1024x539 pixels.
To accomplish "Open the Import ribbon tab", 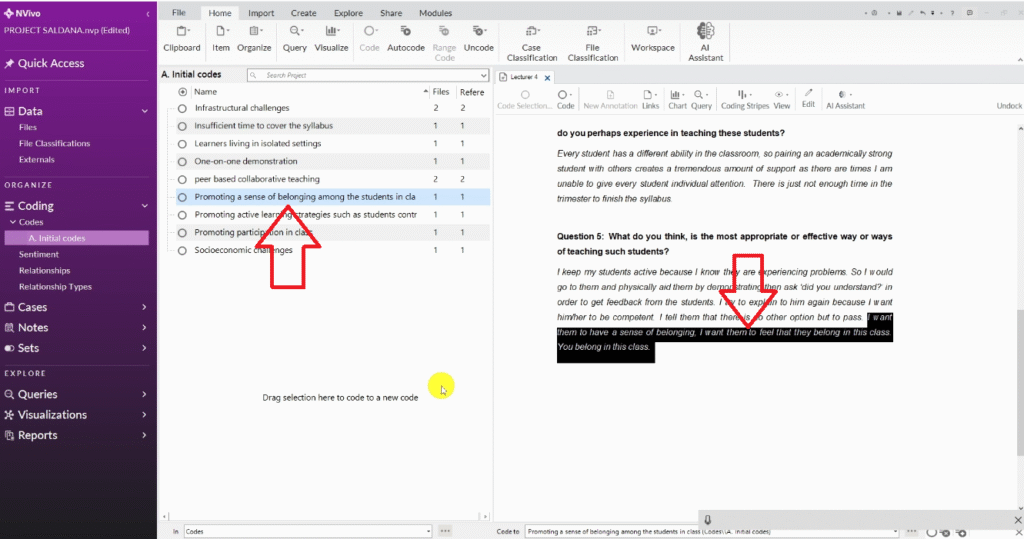I will [x=261, y=13].
